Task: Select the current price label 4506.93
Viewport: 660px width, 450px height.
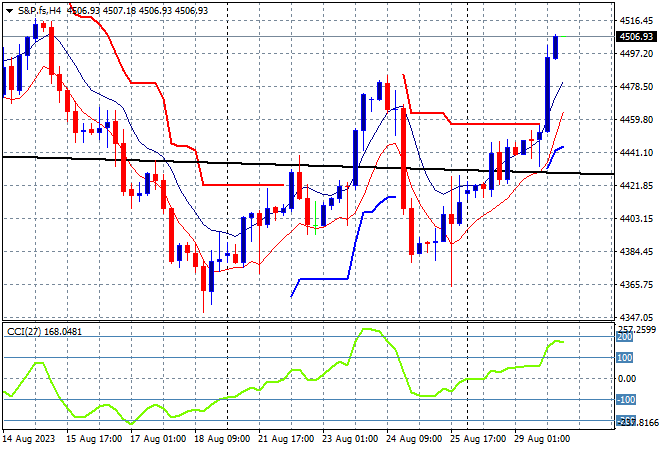Action: (636, 37)
